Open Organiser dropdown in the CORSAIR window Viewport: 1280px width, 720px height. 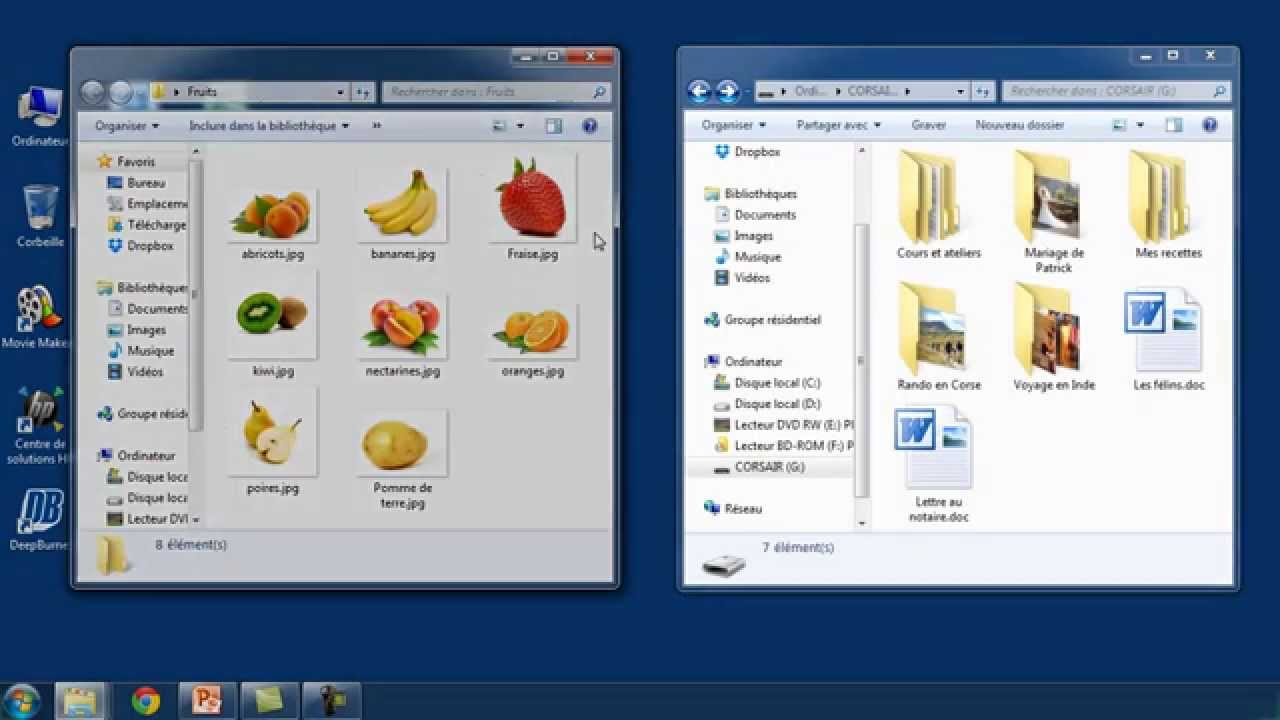(734, 125)
